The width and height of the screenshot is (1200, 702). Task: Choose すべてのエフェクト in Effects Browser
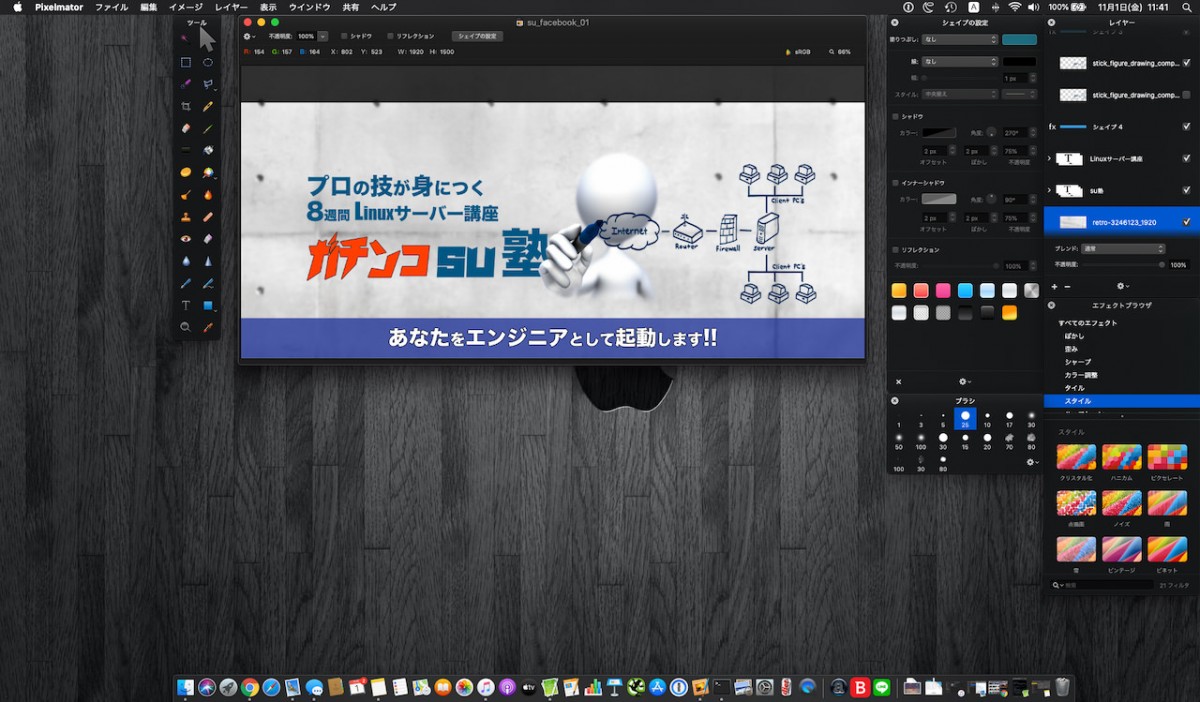pyautogui.click(x=1088, y=323)
